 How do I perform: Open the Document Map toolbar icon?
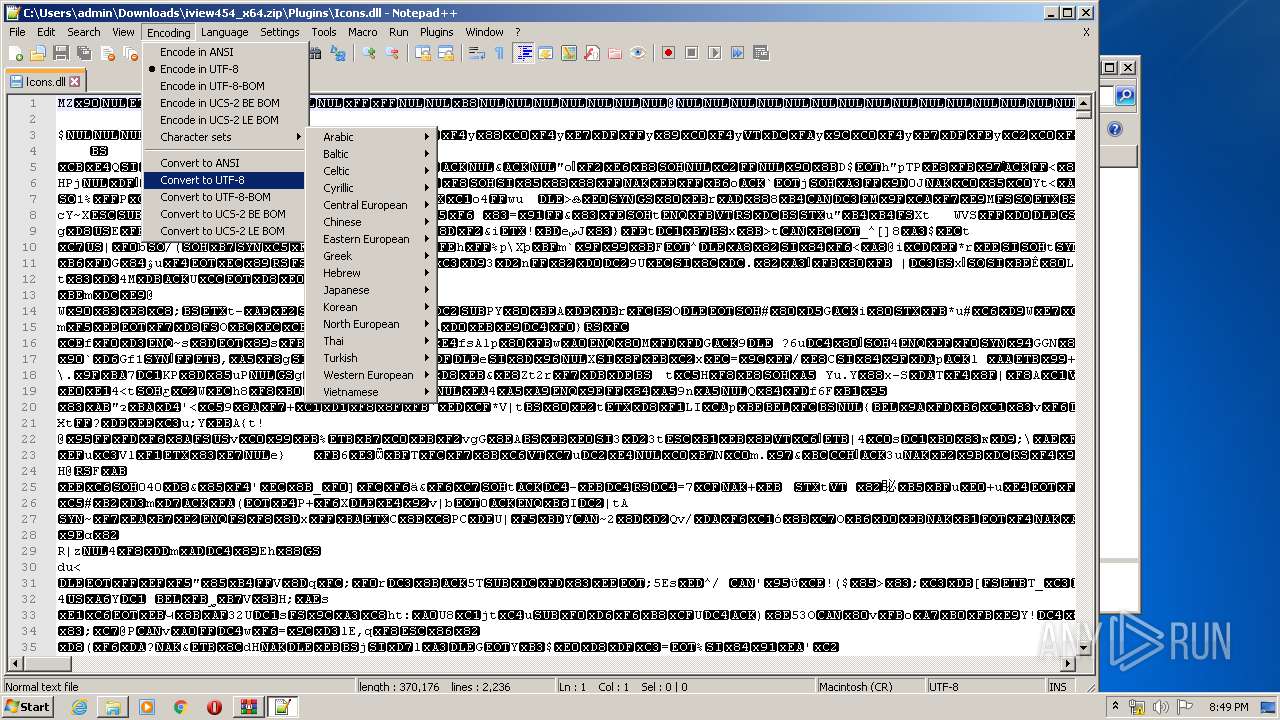tap(569, 53)
